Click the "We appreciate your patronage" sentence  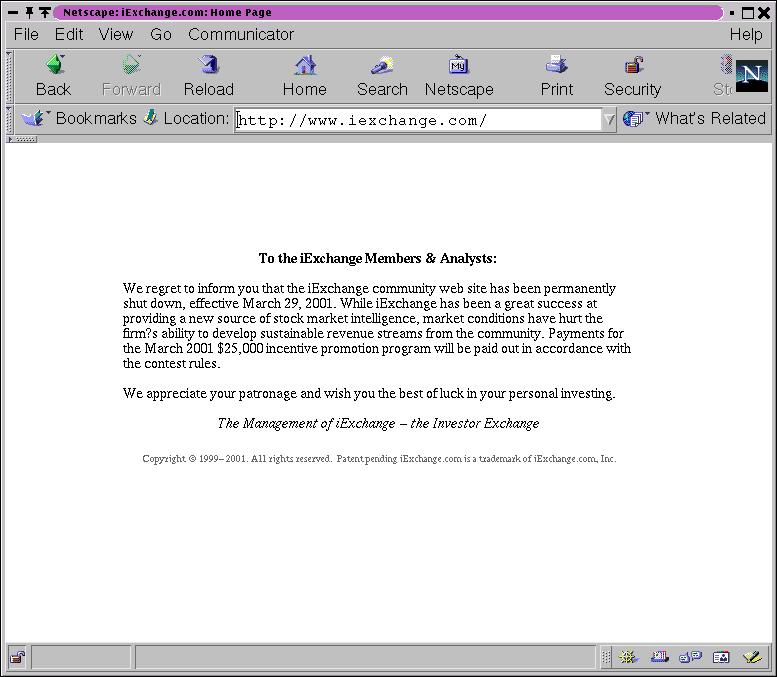(x=369, y=394)
